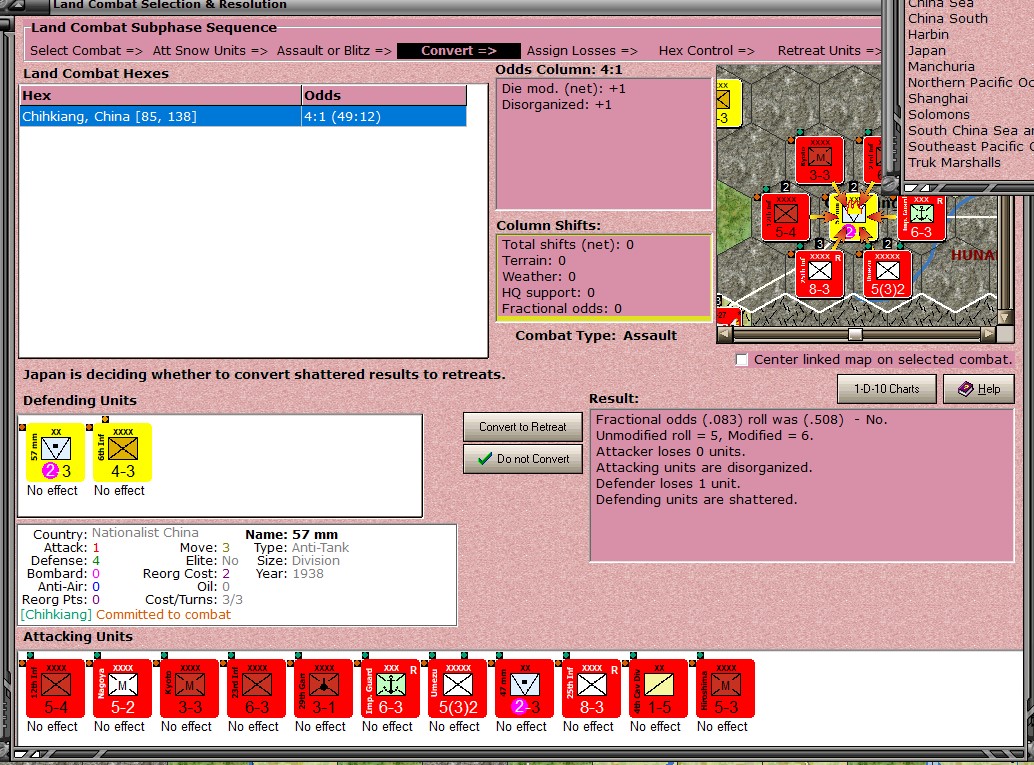Select the 25th Inf 8-3 attacking unit
The width and height of the screenshot is (1034, 765).
(592, 688)
